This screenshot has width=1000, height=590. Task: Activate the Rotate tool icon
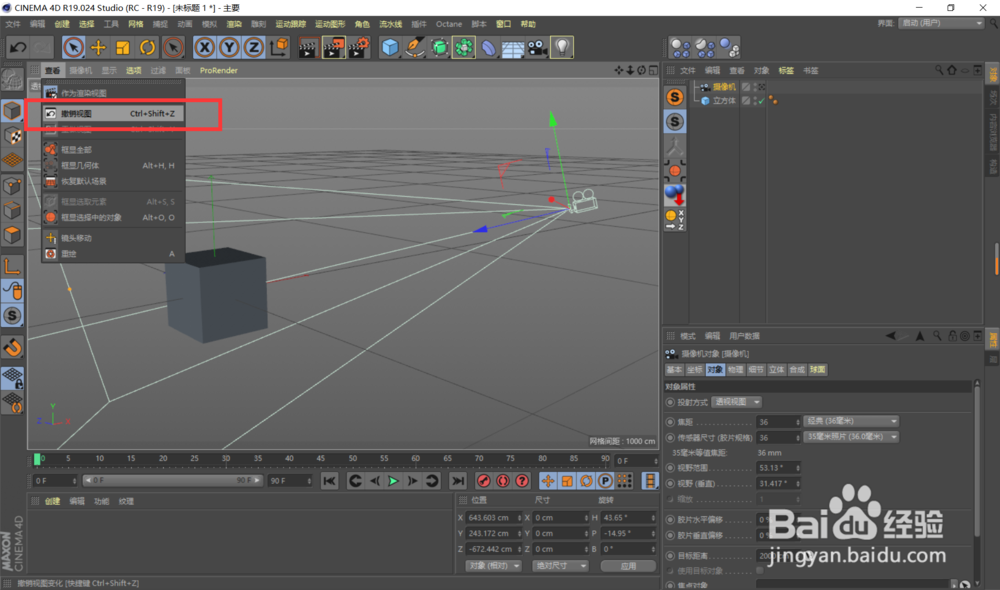tap(147, 47)
